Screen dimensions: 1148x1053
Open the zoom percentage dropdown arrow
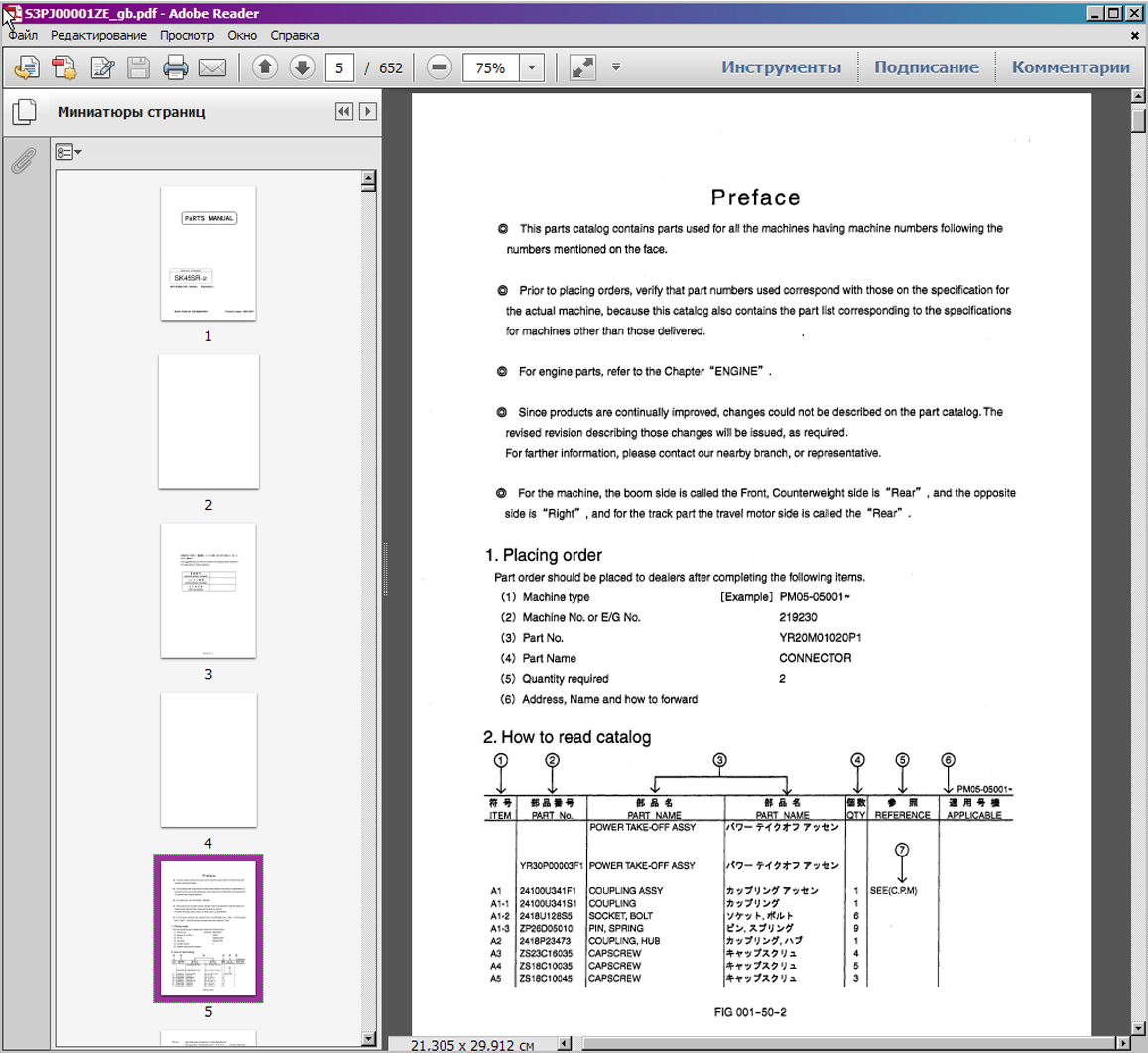[x=532, y=67]
